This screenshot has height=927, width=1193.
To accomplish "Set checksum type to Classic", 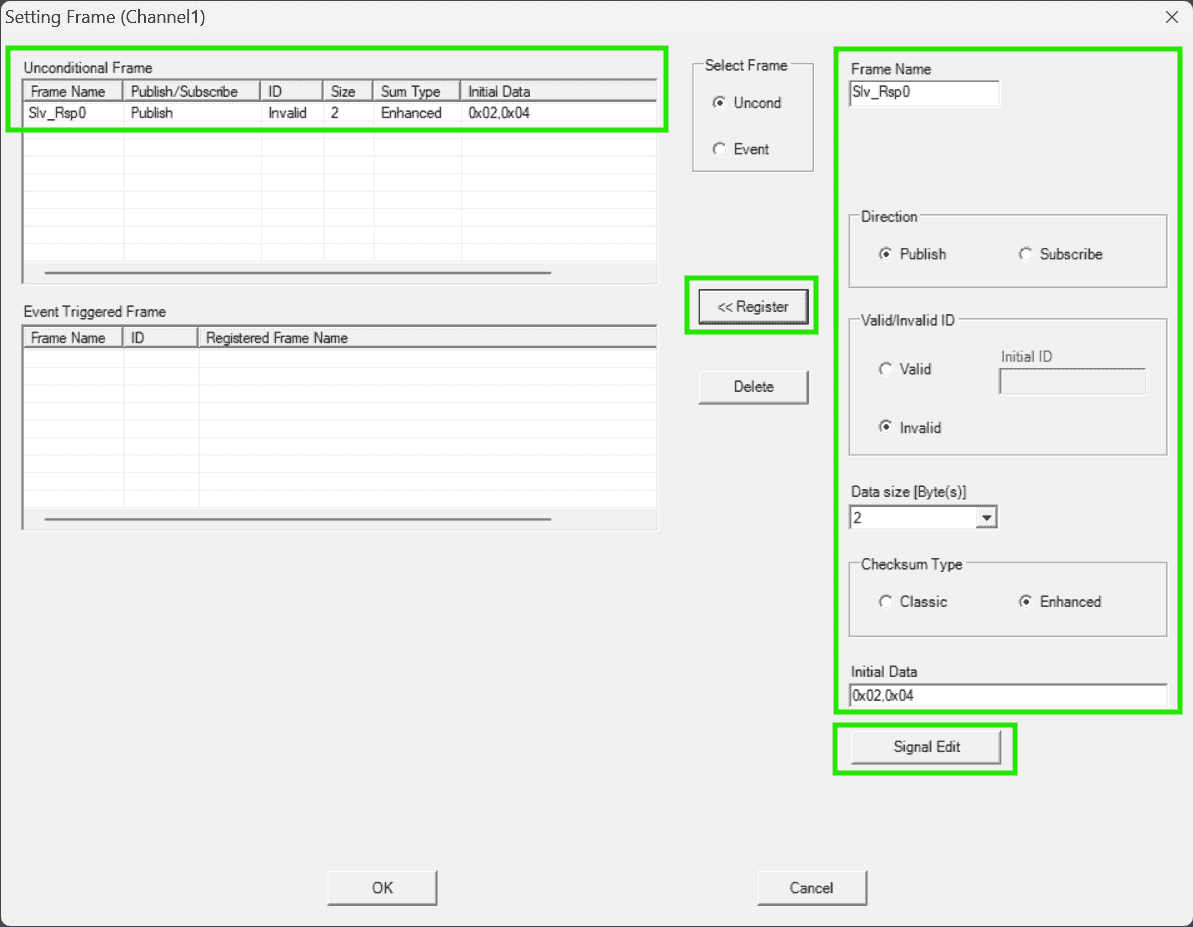I will click(886, 601).
